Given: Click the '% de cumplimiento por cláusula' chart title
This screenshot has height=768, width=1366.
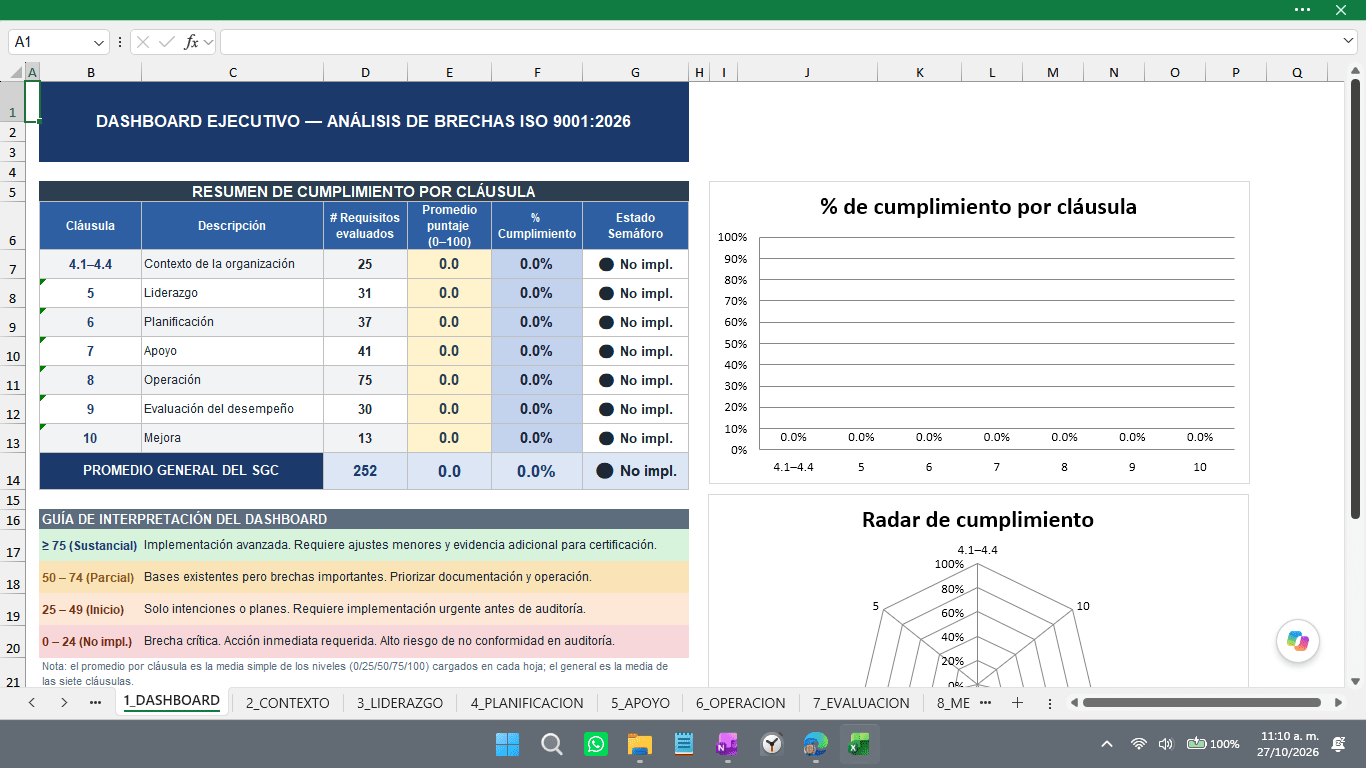Looking at the screenshot, I should point(978,207).
